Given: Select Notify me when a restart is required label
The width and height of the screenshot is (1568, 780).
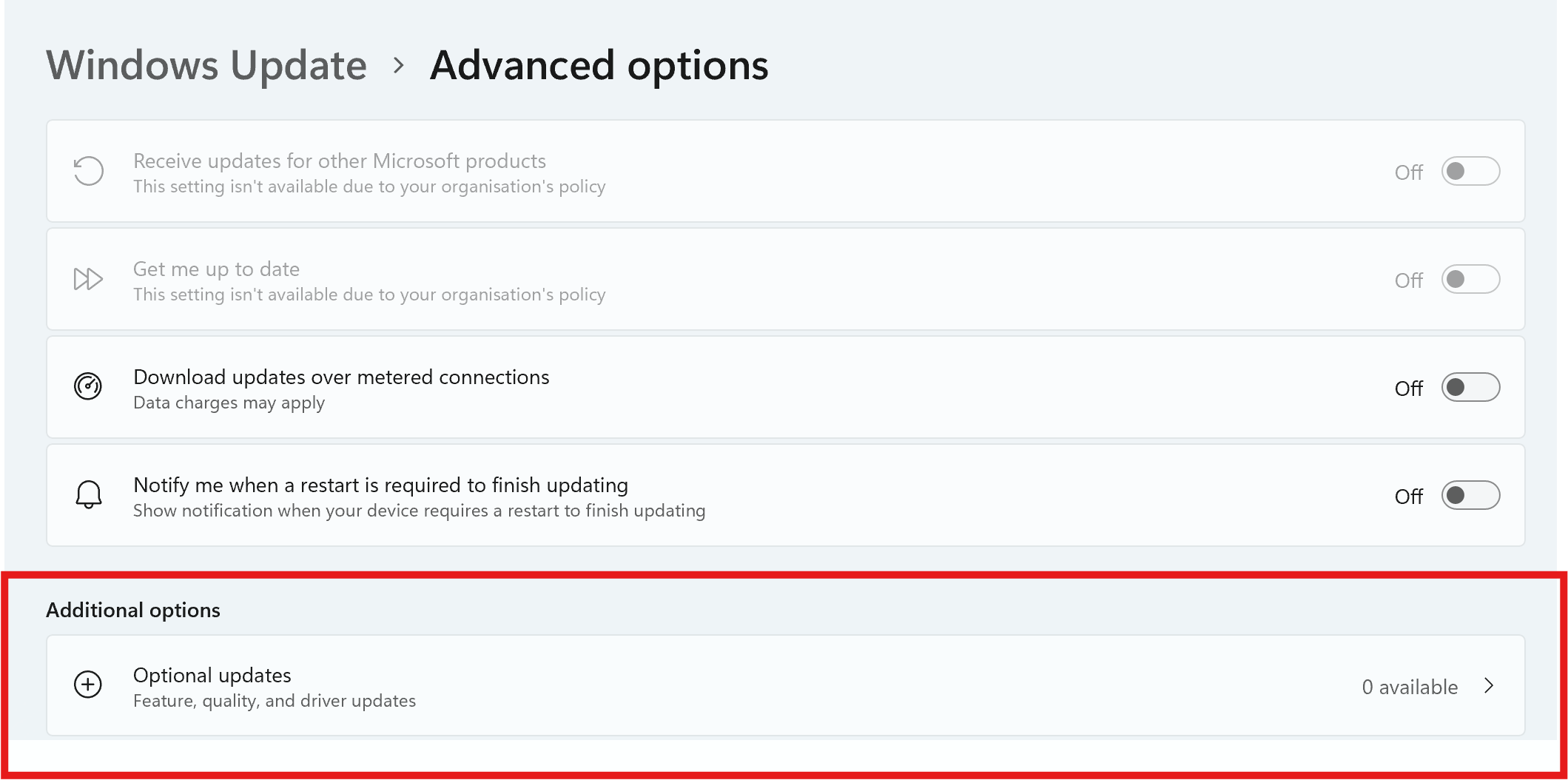Looking at the screenshot, I should (x=380, y=485).
